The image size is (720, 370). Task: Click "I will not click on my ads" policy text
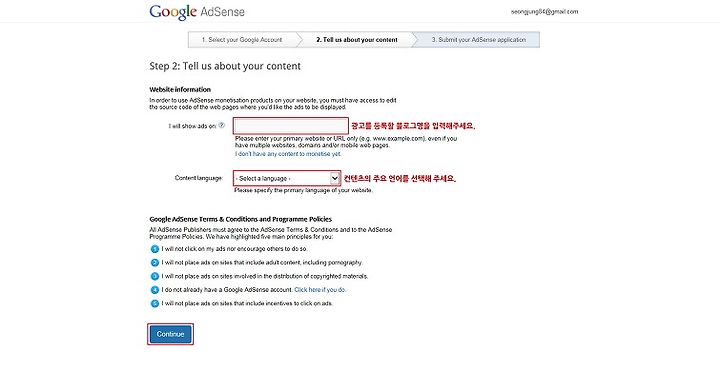[x=235, y=249]
